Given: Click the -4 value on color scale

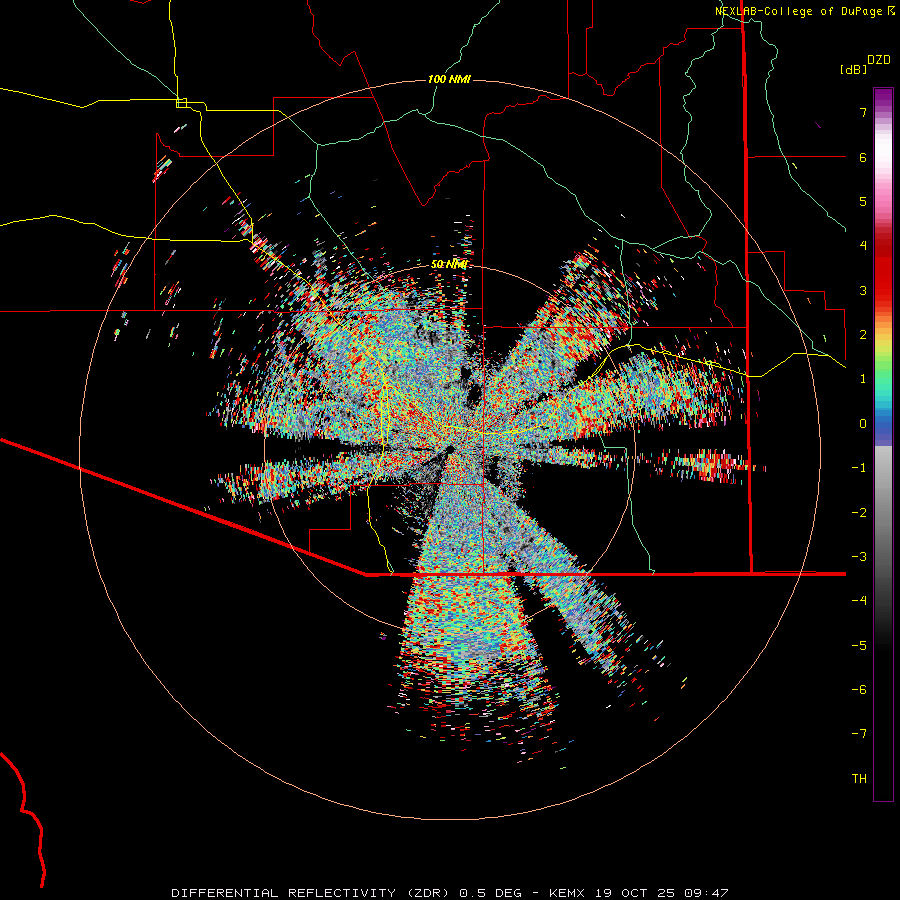Looking at the screenshot, I should (859, 601).
